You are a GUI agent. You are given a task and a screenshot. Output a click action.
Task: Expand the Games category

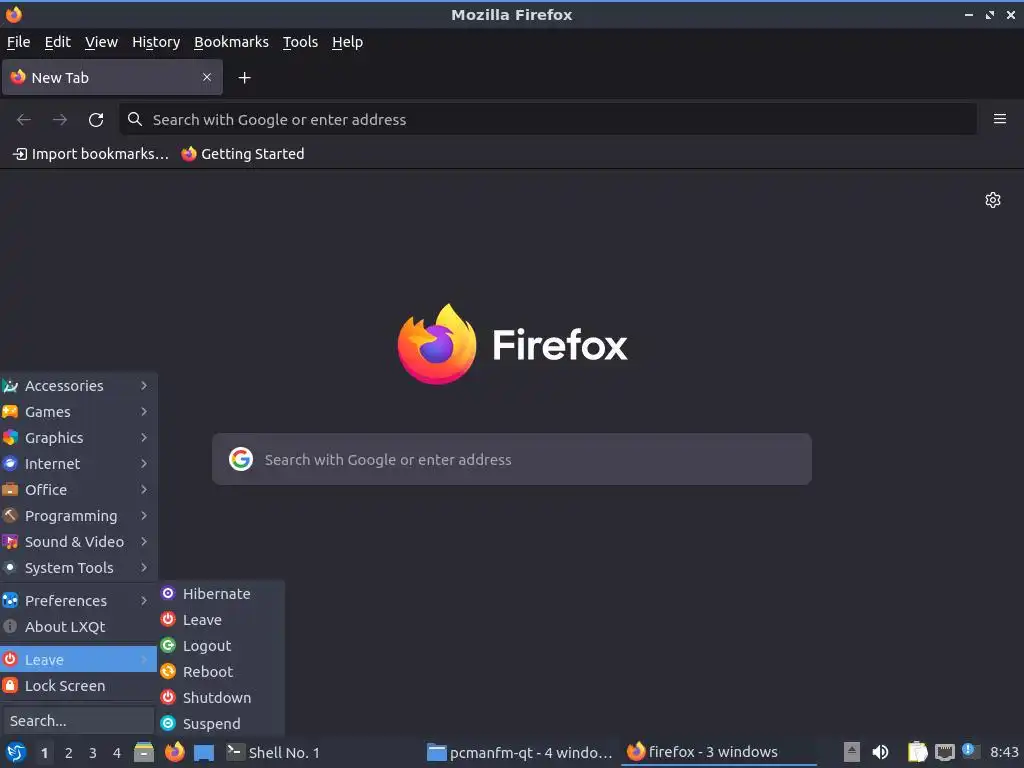(78, 412)
